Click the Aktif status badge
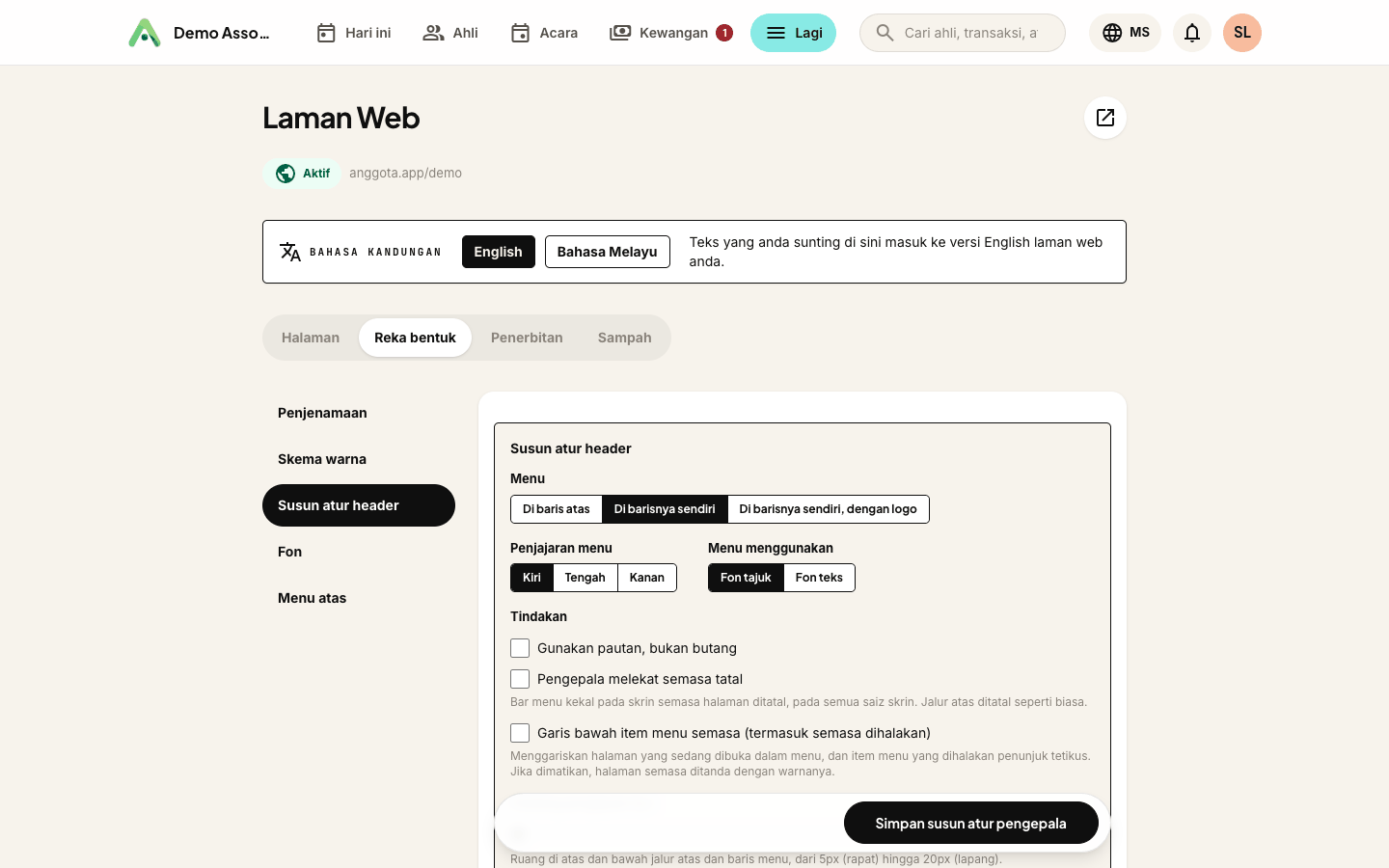1389x868 pixels. pyautogui.click(x=302, y=174)
